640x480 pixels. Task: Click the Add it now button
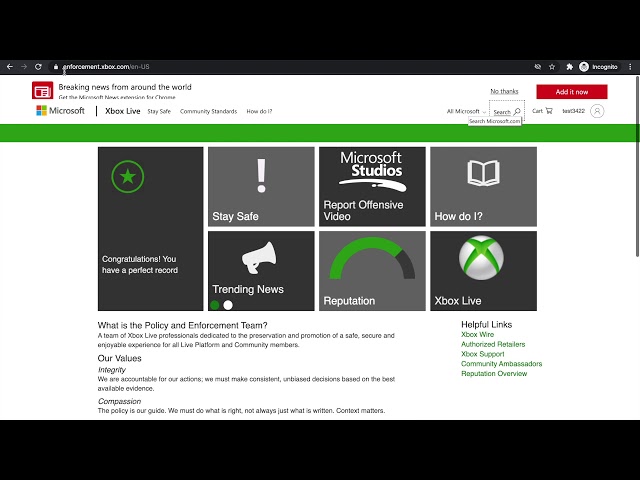coord(572,92)
